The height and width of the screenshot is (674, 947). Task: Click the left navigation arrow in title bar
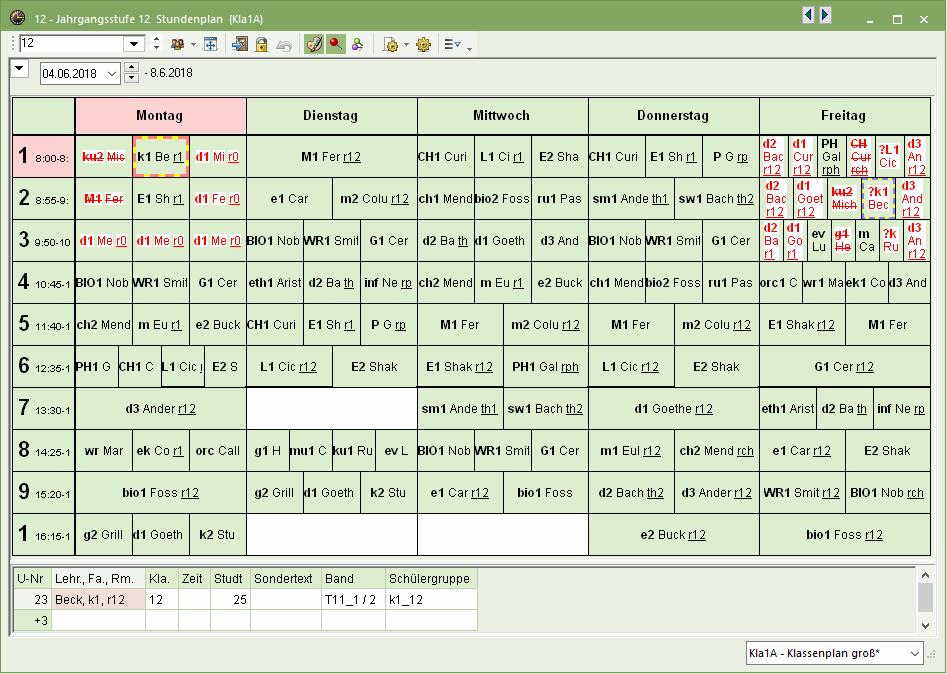pyautogui.click(x=808, y=15)
